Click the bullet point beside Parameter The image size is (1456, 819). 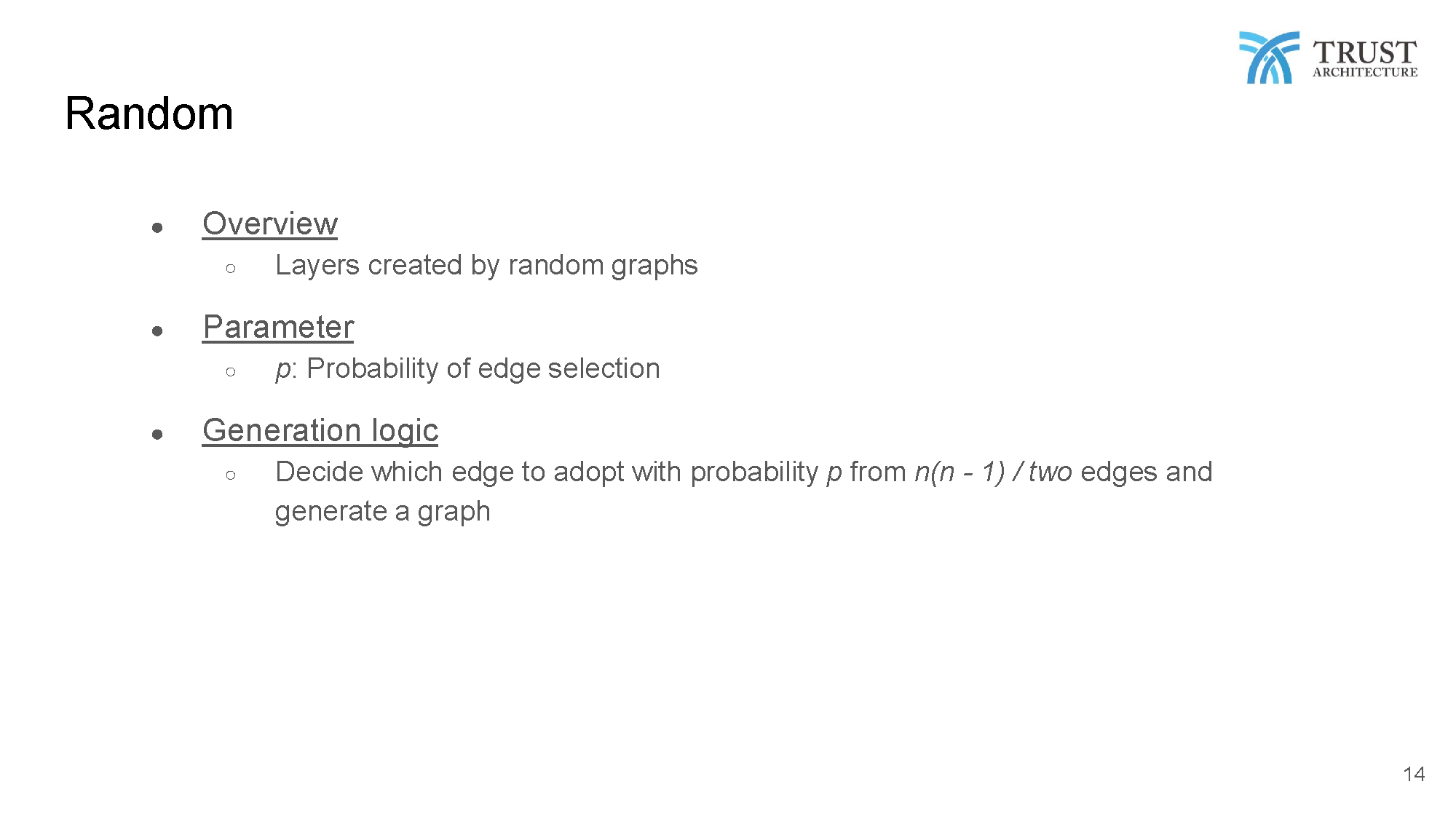(157, 331)
